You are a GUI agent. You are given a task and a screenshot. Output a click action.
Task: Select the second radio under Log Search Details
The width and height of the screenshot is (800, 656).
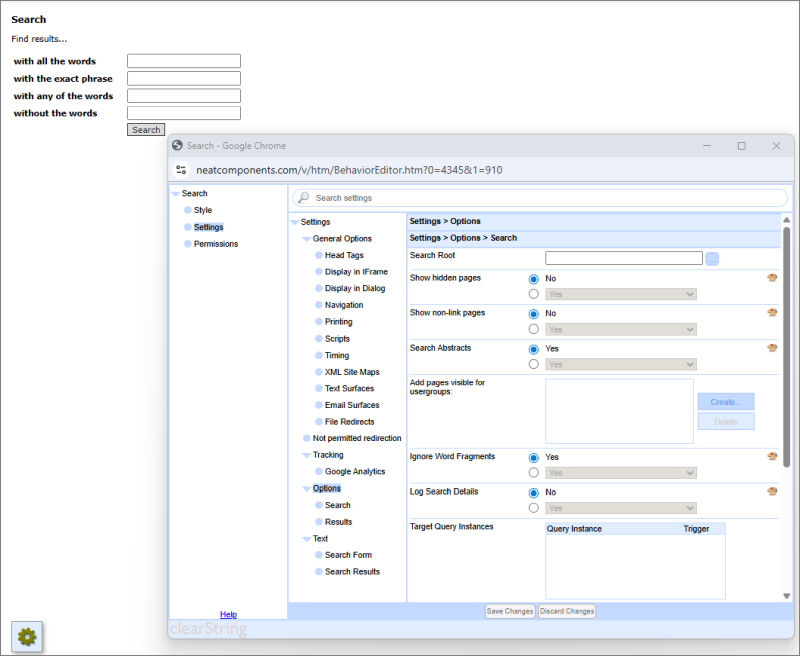(x=533, y=508)
